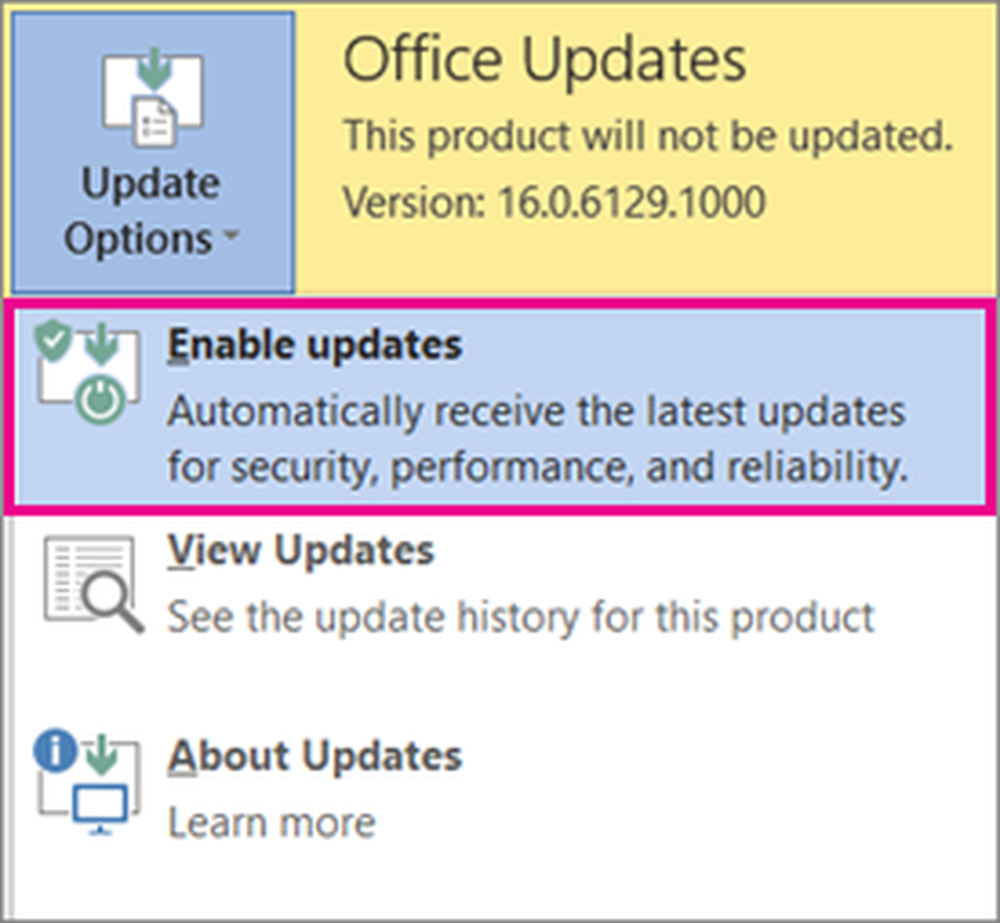Click the blue info circle icon
Screen dimensions: 1000x923
tap(55, 751)
